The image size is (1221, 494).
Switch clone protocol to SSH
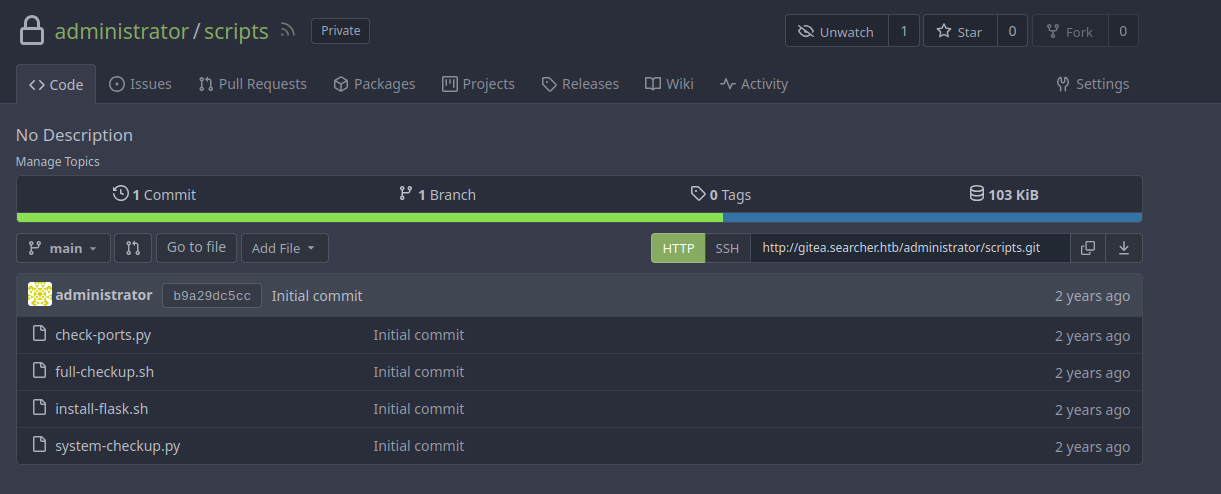(x=727, y=248)
